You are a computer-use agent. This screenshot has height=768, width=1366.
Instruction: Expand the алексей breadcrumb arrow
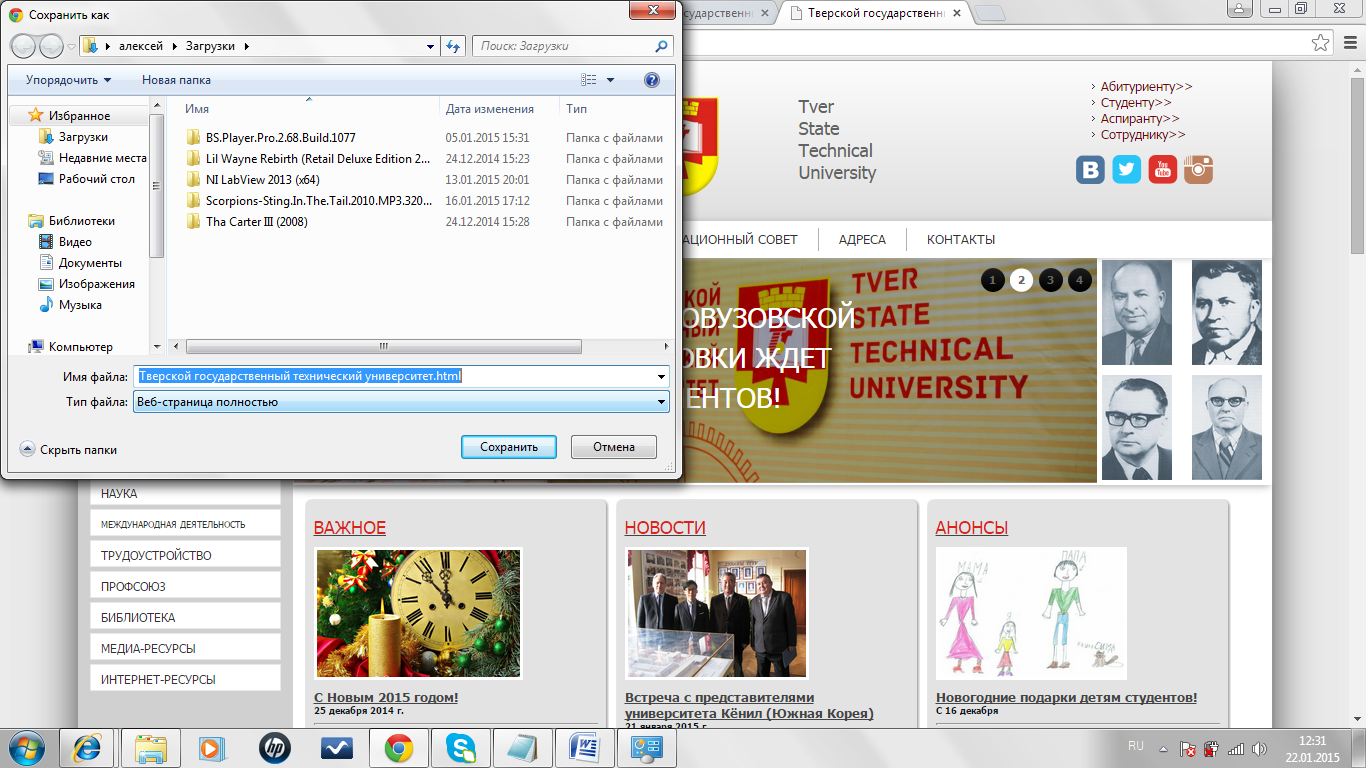[176, 46]
